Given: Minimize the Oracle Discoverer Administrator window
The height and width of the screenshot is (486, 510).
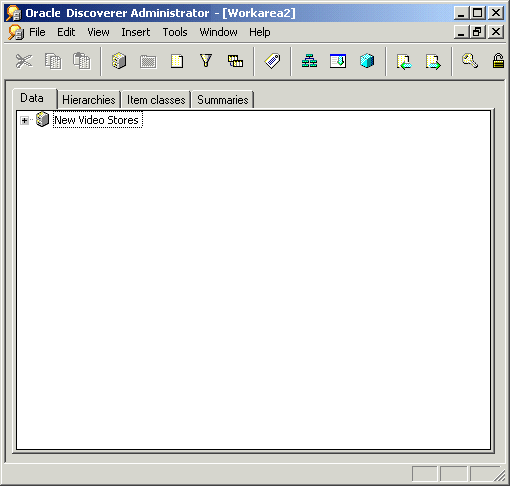Looking at the screenshot, I should click(462, 13).
